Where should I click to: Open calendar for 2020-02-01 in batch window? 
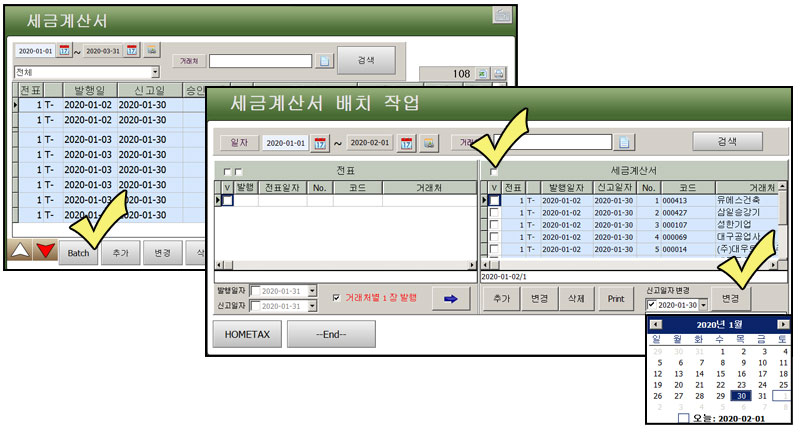pos(407,143)
